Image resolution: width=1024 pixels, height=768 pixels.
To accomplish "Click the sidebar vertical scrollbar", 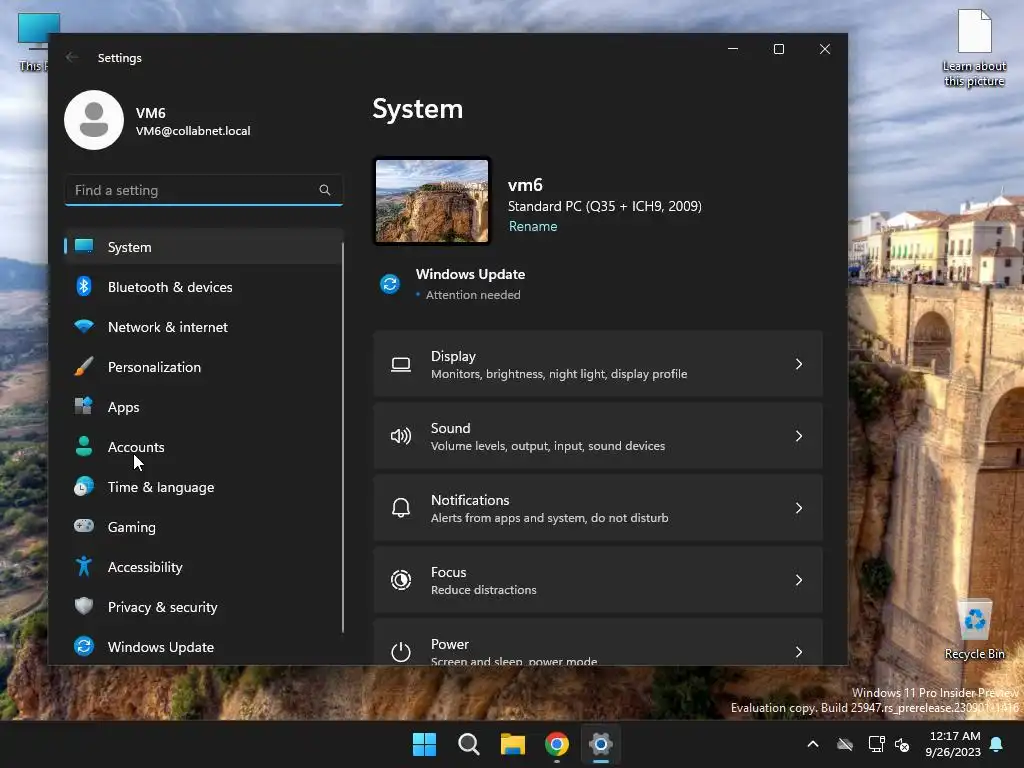I will coord(343,438).
